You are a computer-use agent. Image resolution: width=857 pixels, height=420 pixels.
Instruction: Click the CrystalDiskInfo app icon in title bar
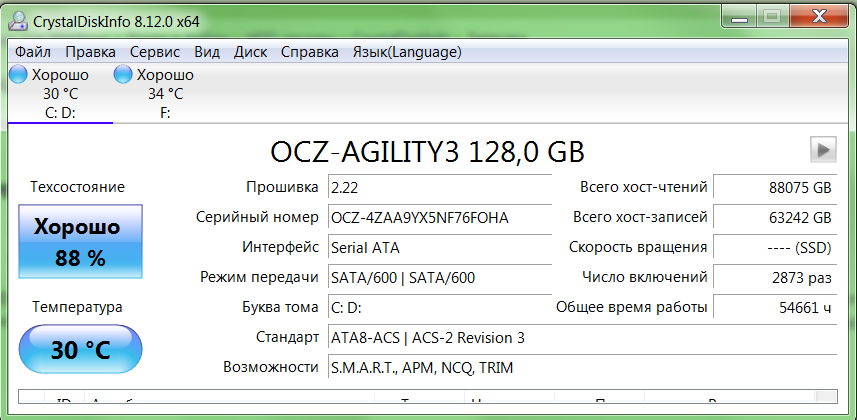coord(18,17)
